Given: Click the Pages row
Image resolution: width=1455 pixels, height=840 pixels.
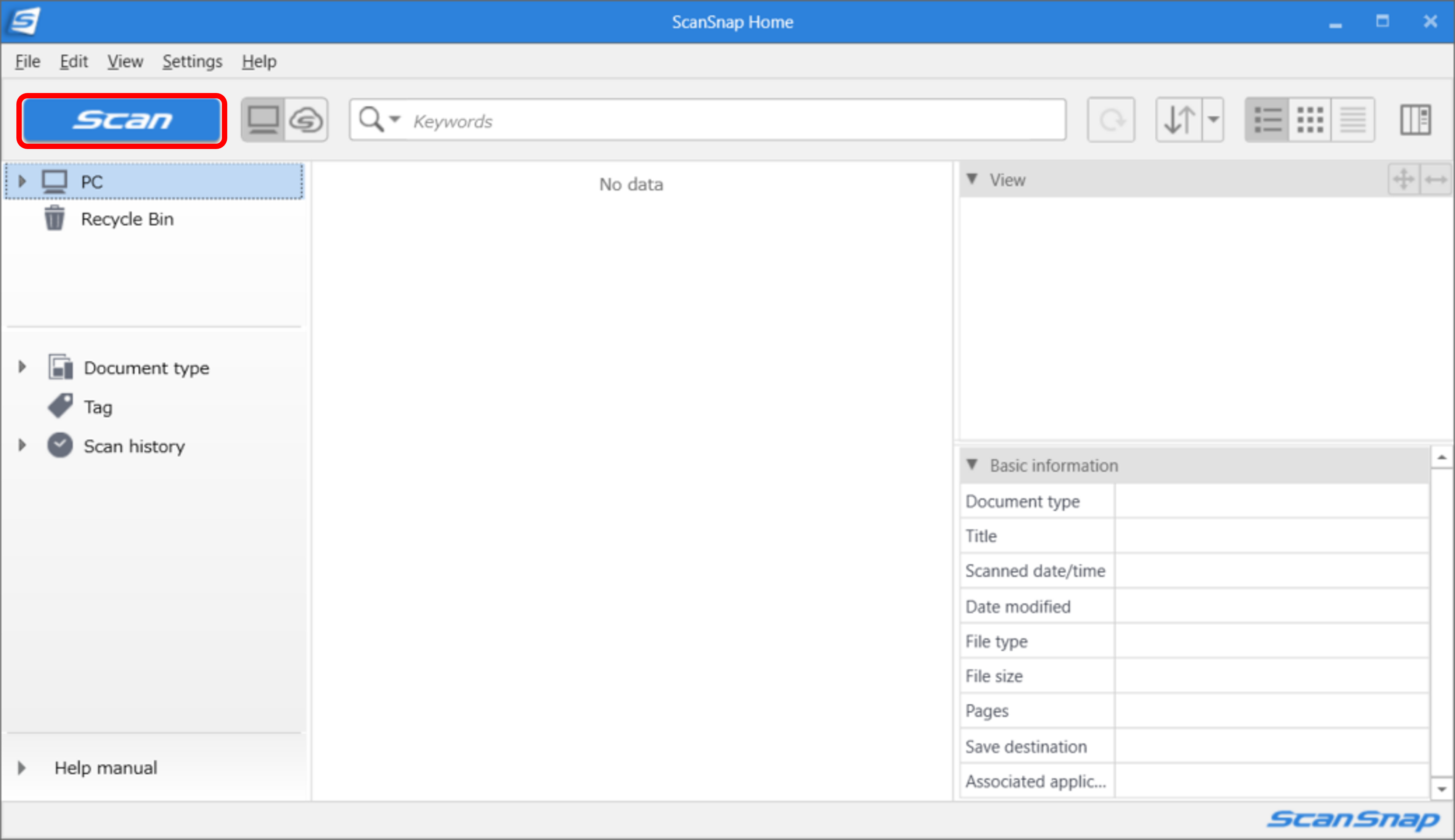Looking at the screenshot, I should 1195,711.
